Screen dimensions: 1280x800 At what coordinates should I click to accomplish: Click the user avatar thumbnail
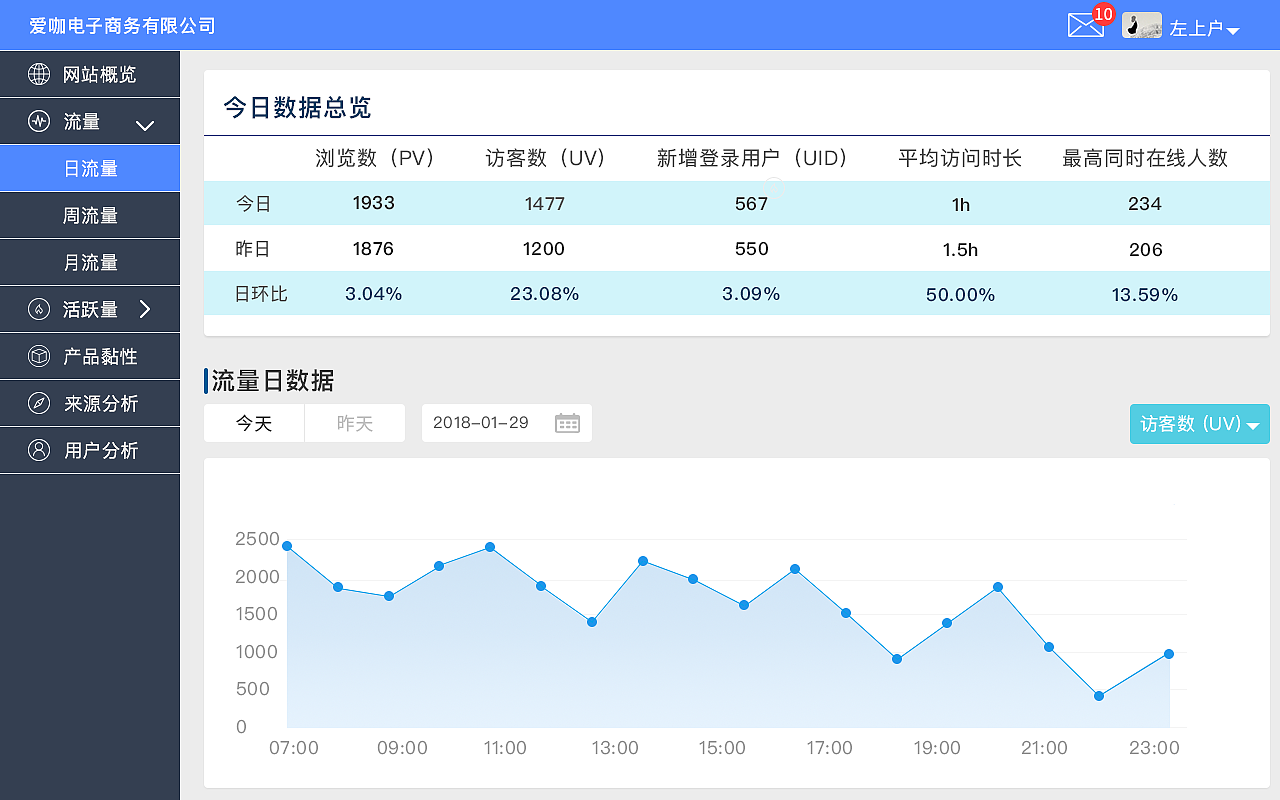(x=1141, y=26)
